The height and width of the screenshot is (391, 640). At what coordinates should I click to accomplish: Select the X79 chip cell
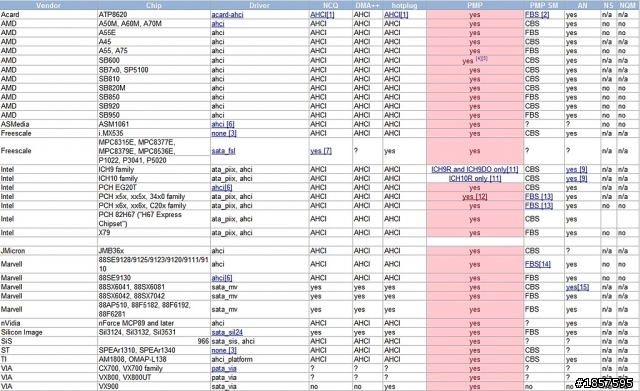click(x=154, y=233)
